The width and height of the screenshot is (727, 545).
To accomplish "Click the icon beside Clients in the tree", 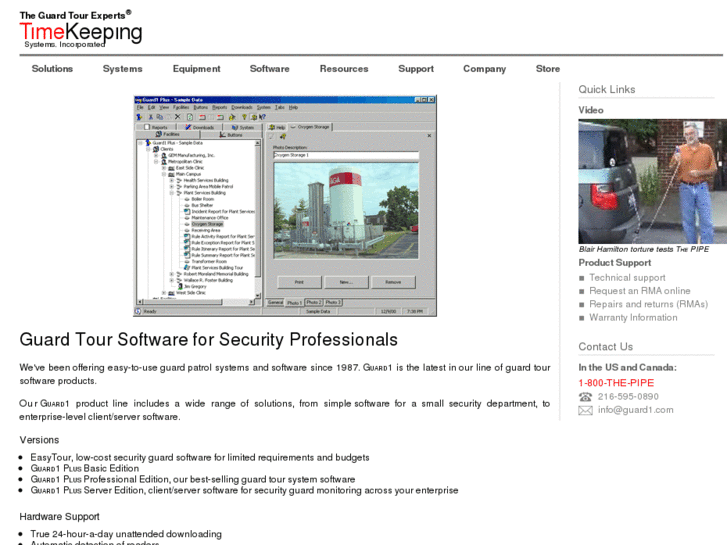I will click(156, 149).
